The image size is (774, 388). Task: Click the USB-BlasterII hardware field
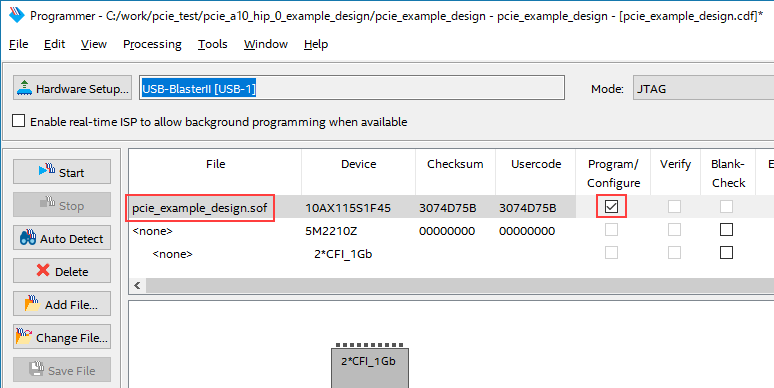(351, 88)
